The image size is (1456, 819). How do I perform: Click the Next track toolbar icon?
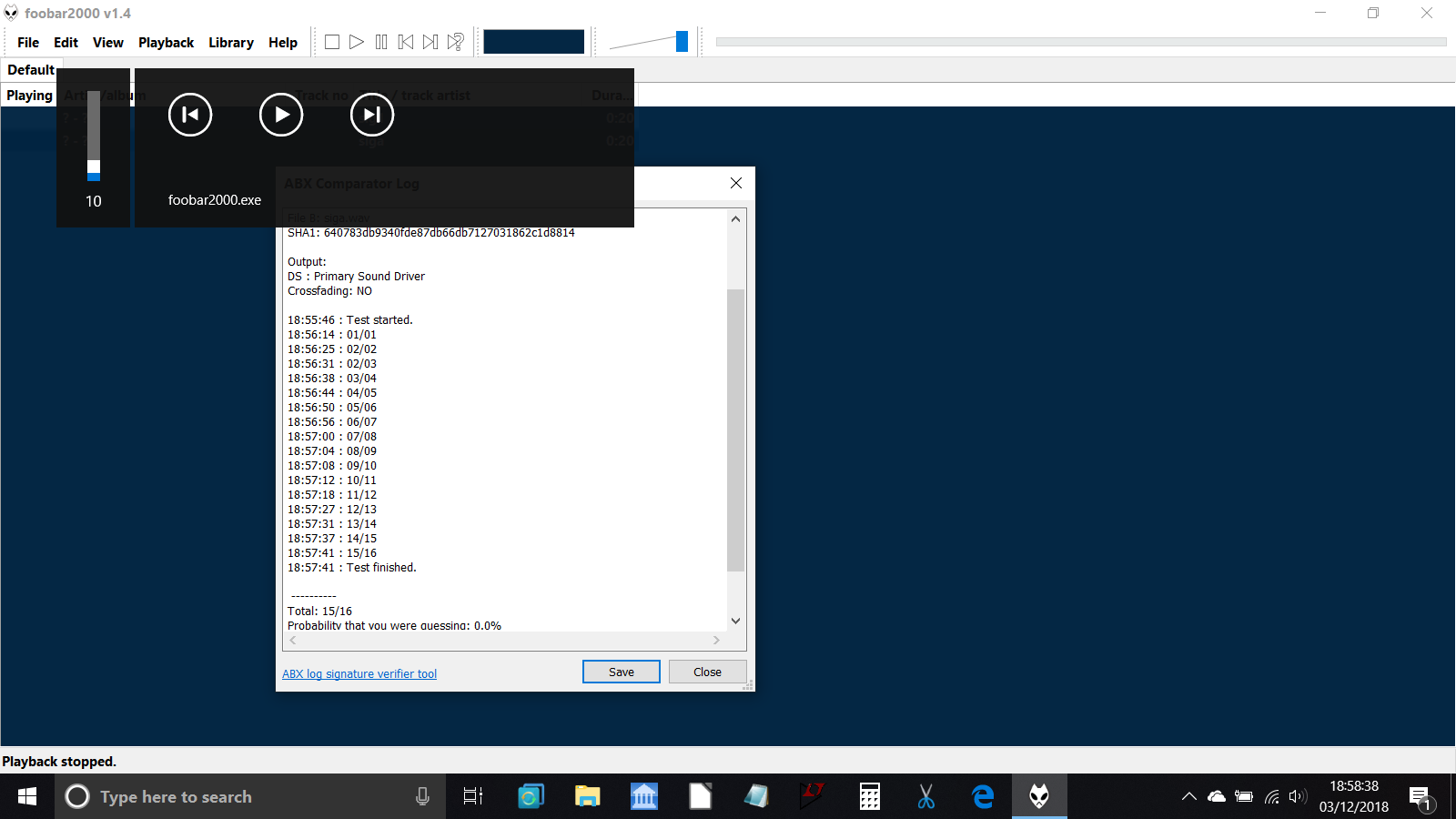coord(430,42)
